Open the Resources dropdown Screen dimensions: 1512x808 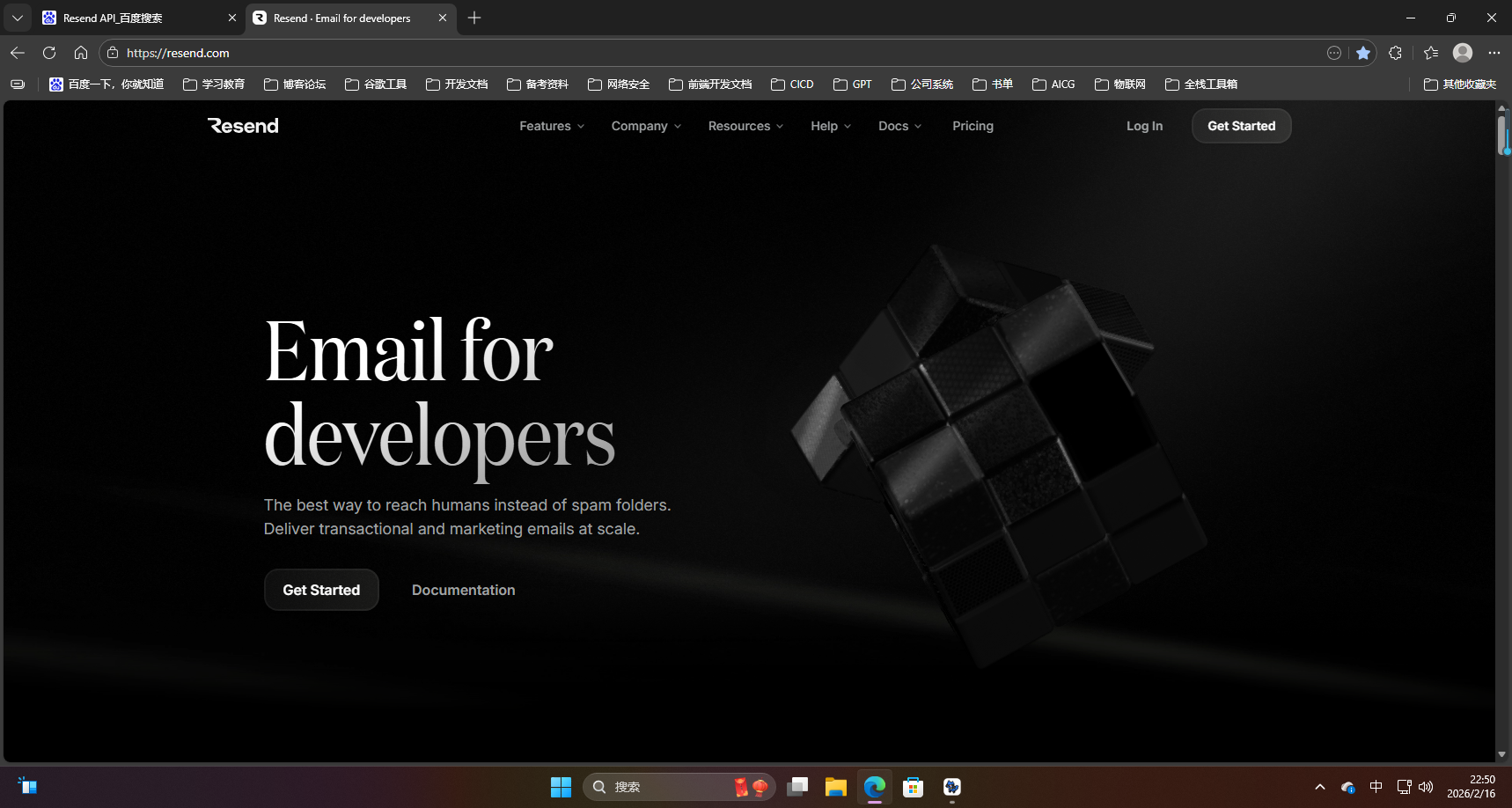[745, 126]
